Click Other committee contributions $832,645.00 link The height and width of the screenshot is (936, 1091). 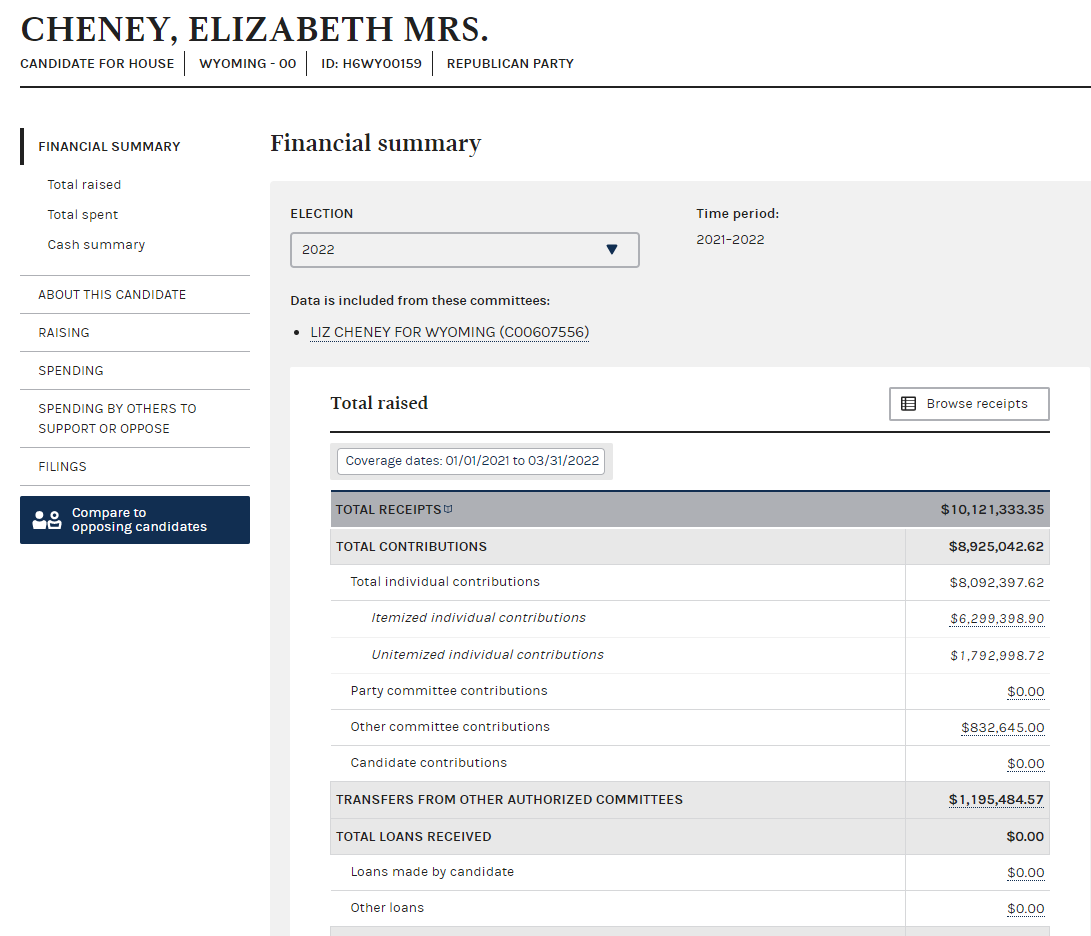(x=1003, y=728)
